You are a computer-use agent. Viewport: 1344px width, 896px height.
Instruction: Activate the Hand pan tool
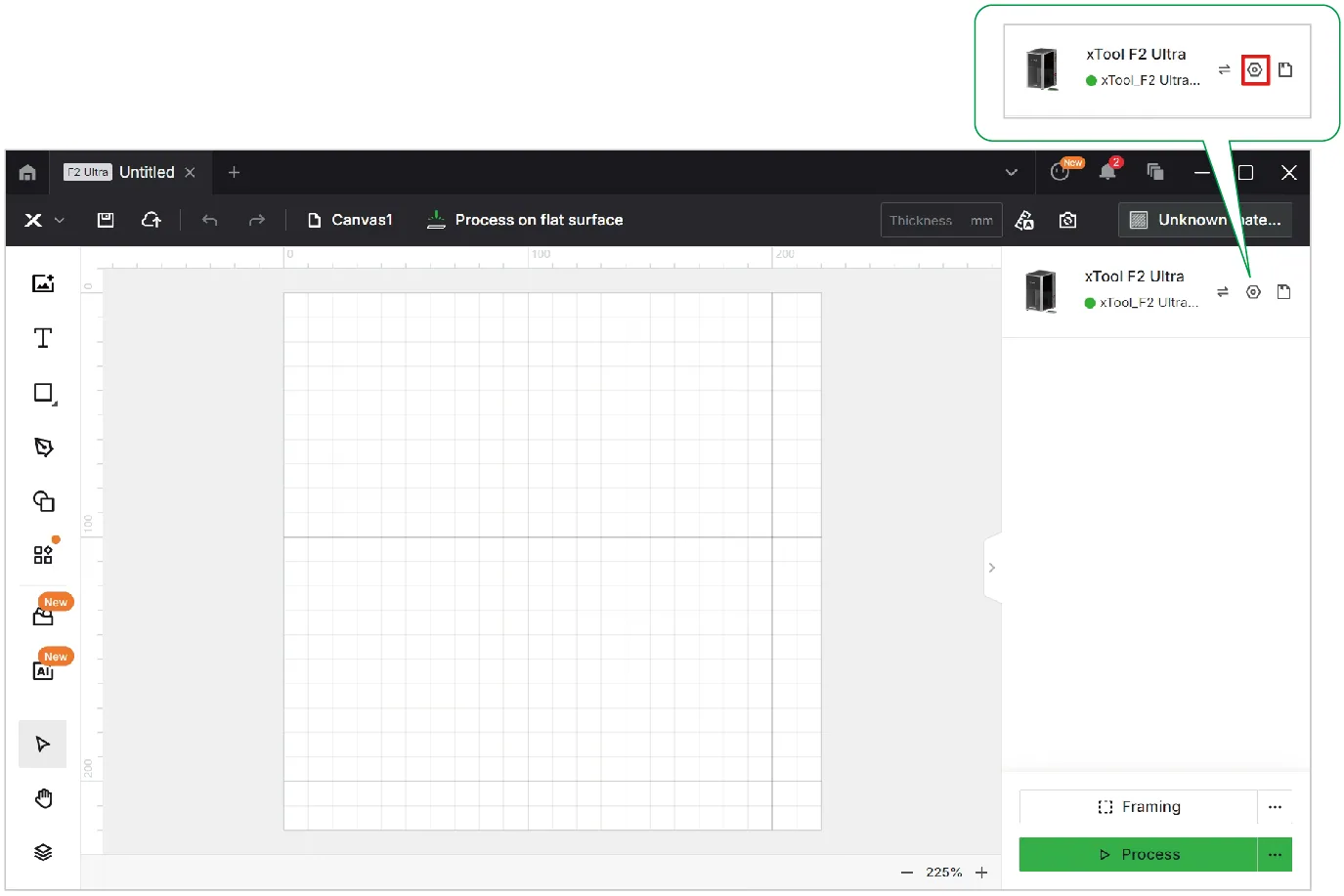(x=43, y=799)
